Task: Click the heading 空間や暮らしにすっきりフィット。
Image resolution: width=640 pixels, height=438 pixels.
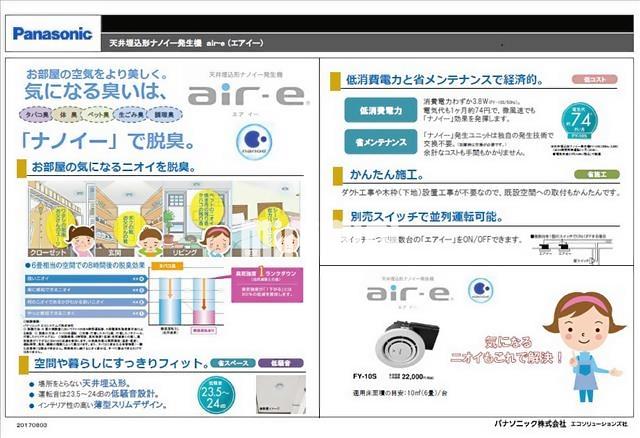Action: 121,363
